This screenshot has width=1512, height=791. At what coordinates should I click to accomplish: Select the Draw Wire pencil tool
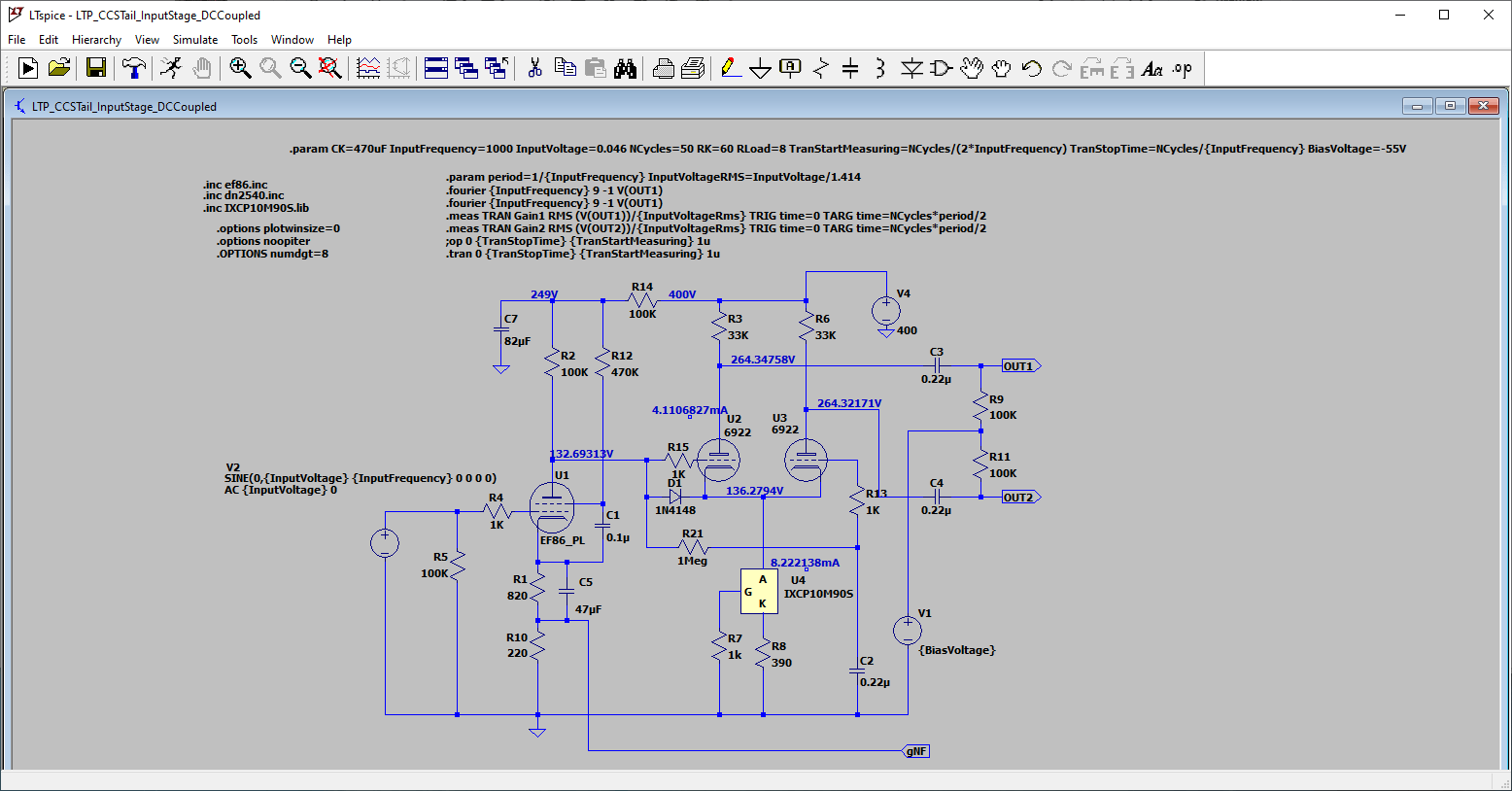pos(731,68)
